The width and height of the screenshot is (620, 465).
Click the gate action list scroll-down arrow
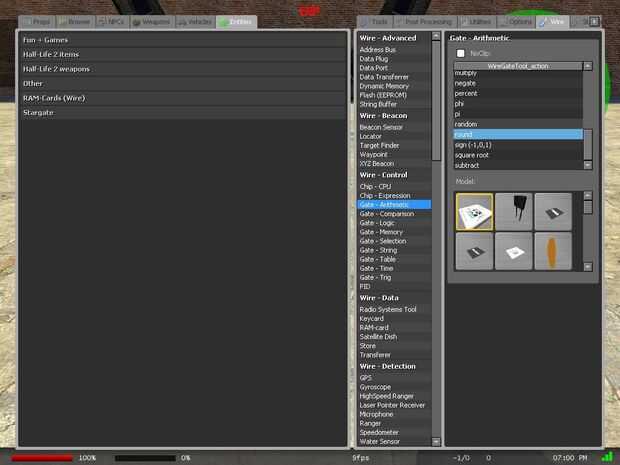coord(588,165)
